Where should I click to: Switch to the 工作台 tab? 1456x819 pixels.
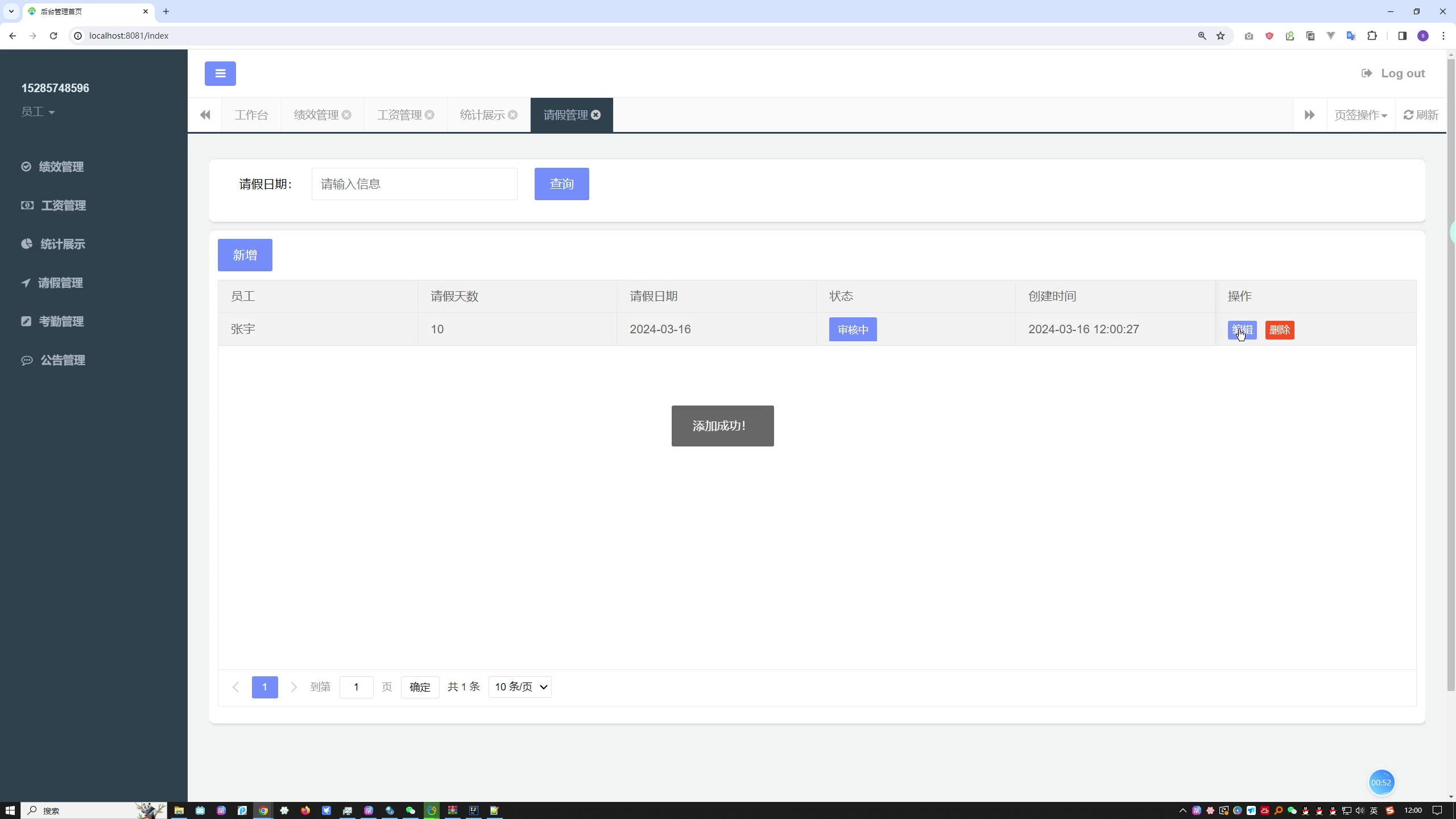pyautogui.click(x=251, y=115)
